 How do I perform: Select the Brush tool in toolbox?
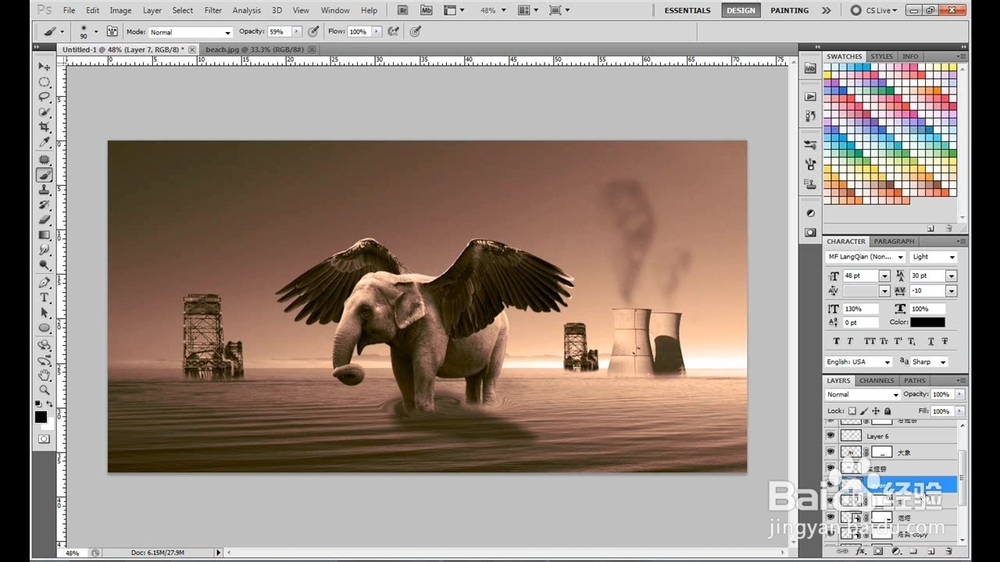pyautogui.click(x=44, y=175)
